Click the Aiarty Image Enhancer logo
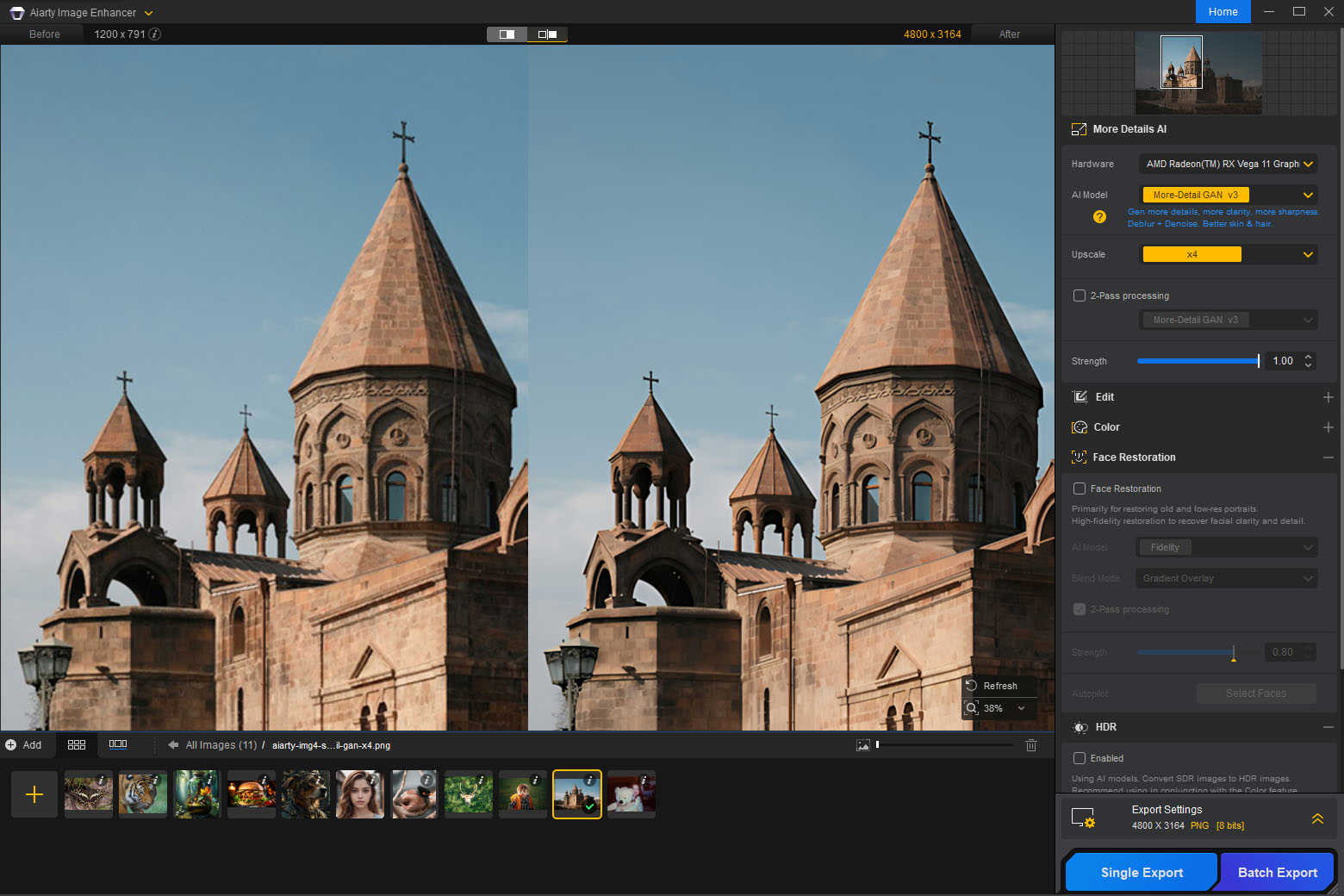Screen dimensions: 1344x896 [x=16, y=12]
